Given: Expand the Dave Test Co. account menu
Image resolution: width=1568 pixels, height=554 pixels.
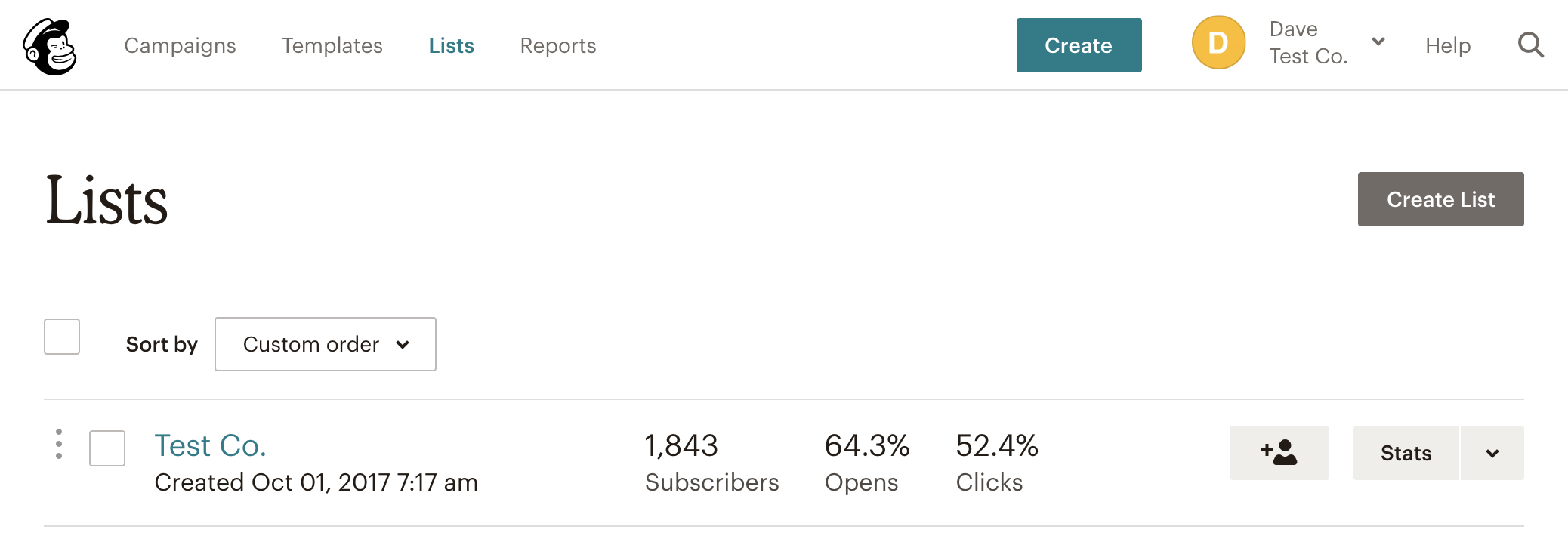Looking at the screenshot, I should pyautogui.click(x=1378, y=42).
